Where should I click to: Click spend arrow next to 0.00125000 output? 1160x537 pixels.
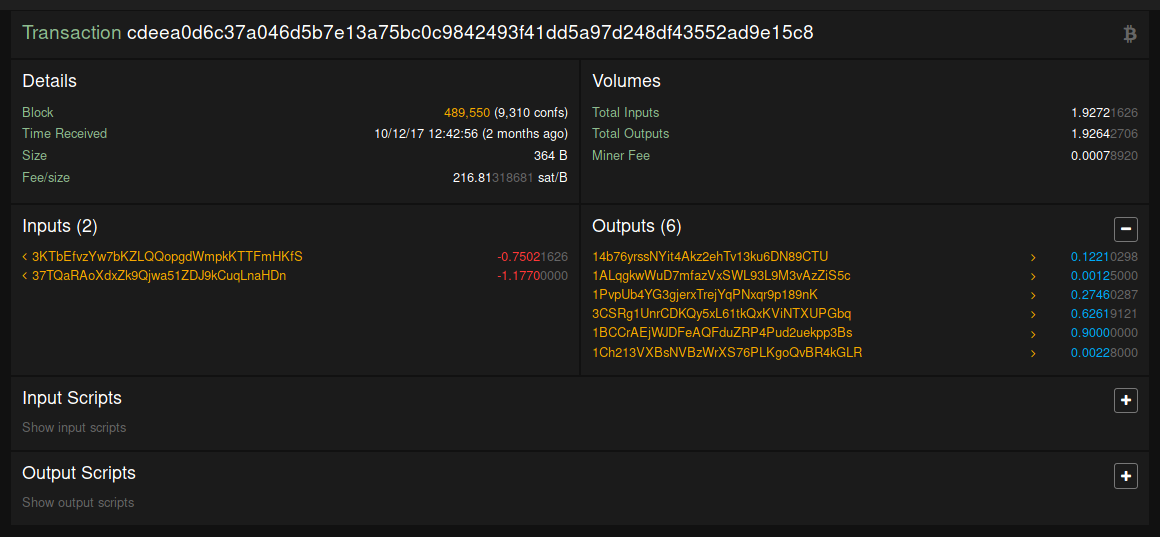coord(1033,276)
